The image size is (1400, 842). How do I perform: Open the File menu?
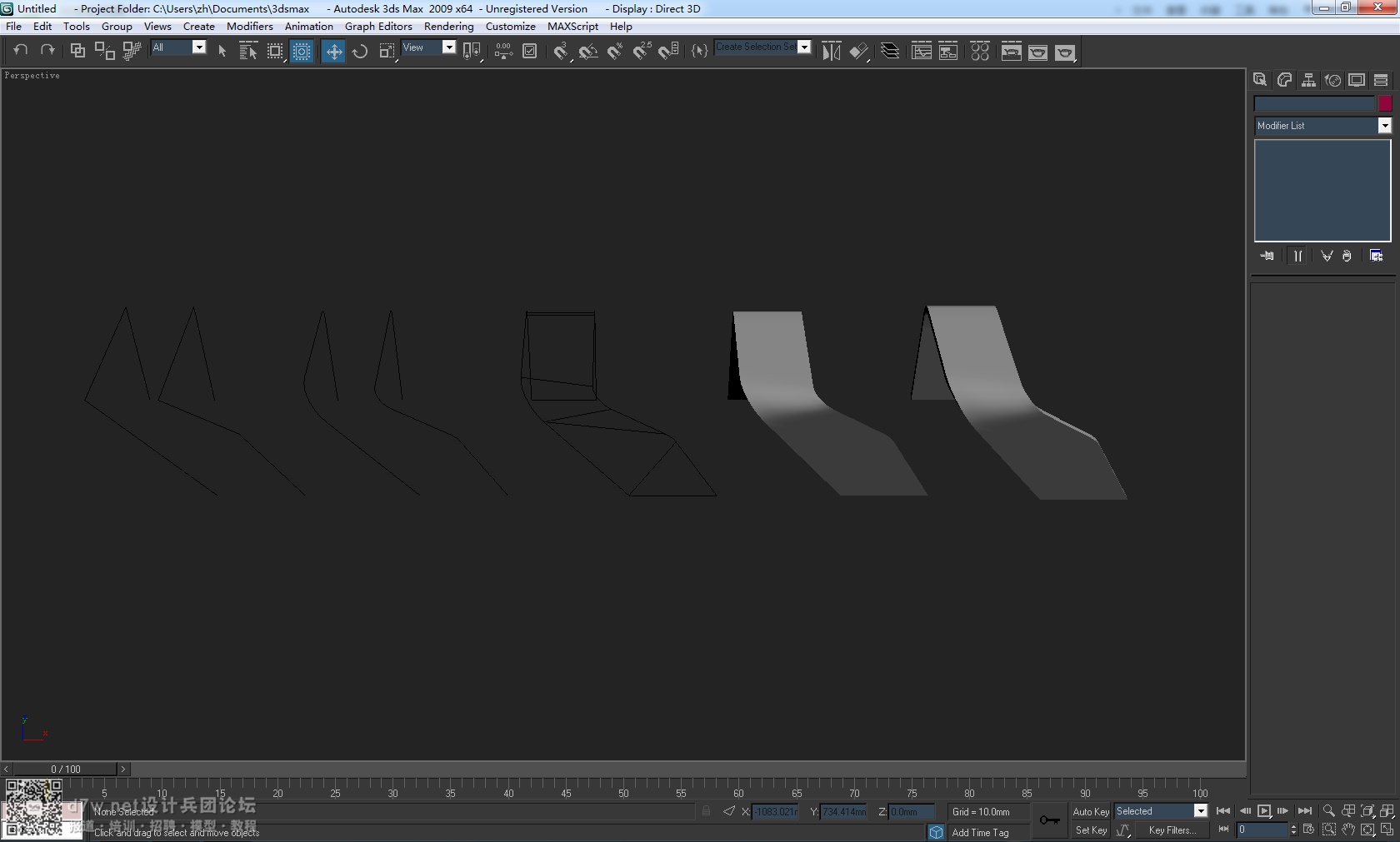13,26
